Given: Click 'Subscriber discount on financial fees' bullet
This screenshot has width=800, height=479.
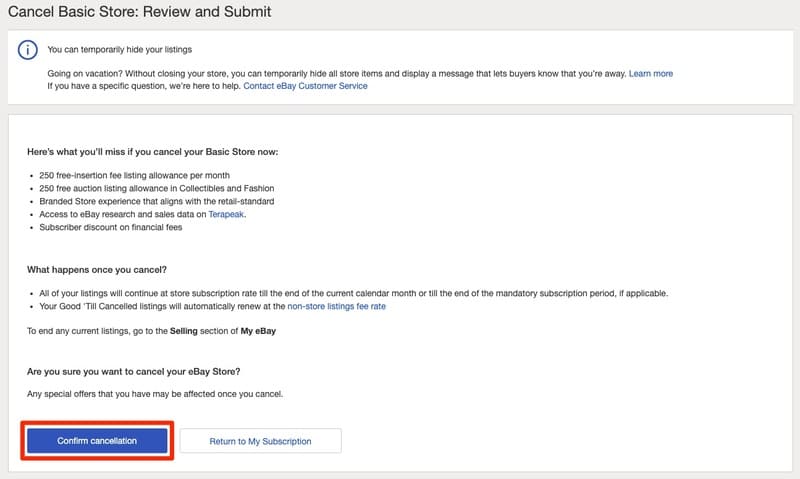Looking at the screenshot, I should click(x=111, y=228).
